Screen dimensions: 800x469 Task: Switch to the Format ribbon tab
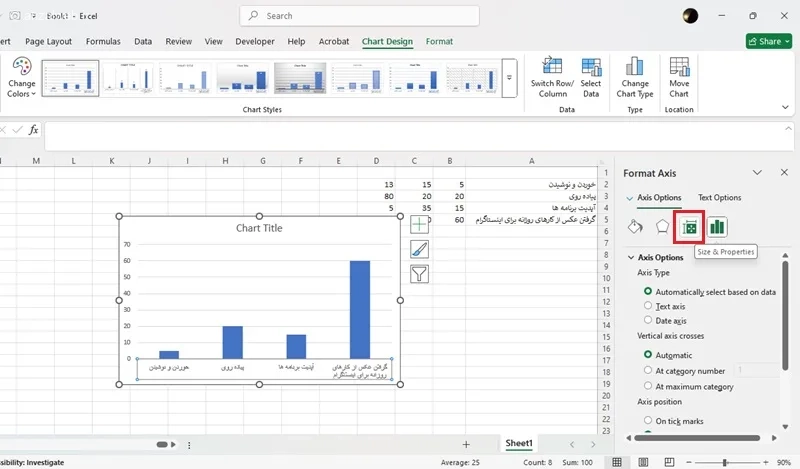pos(439,42)
